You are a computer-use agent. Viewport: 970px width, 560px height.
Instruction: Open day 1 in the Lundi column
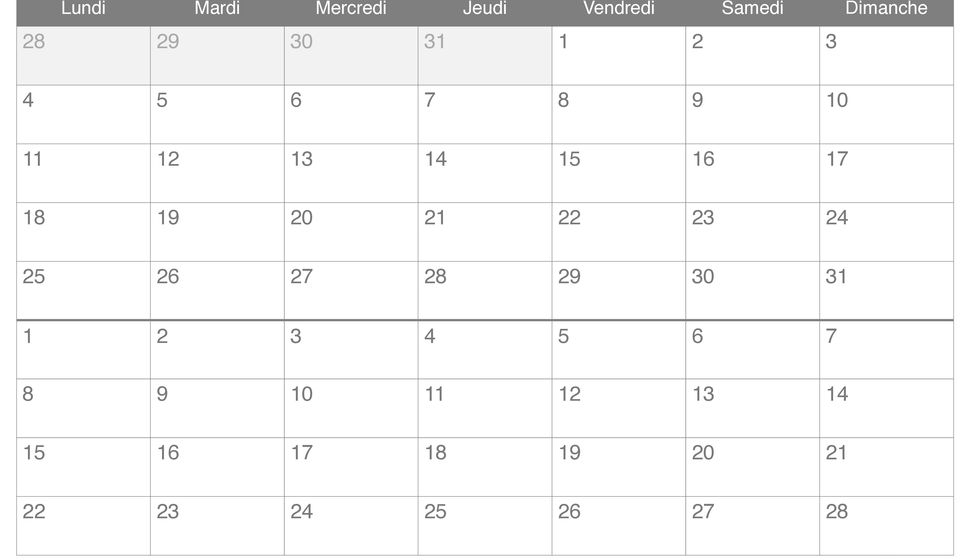tap(84, 350)
